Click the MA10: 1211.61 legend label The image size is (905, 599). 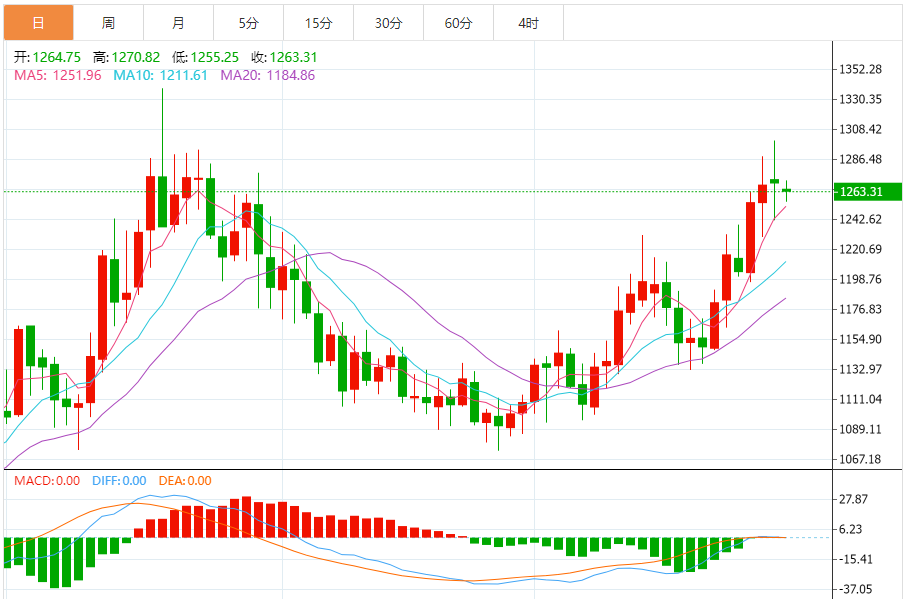click(x=160, y=76)
